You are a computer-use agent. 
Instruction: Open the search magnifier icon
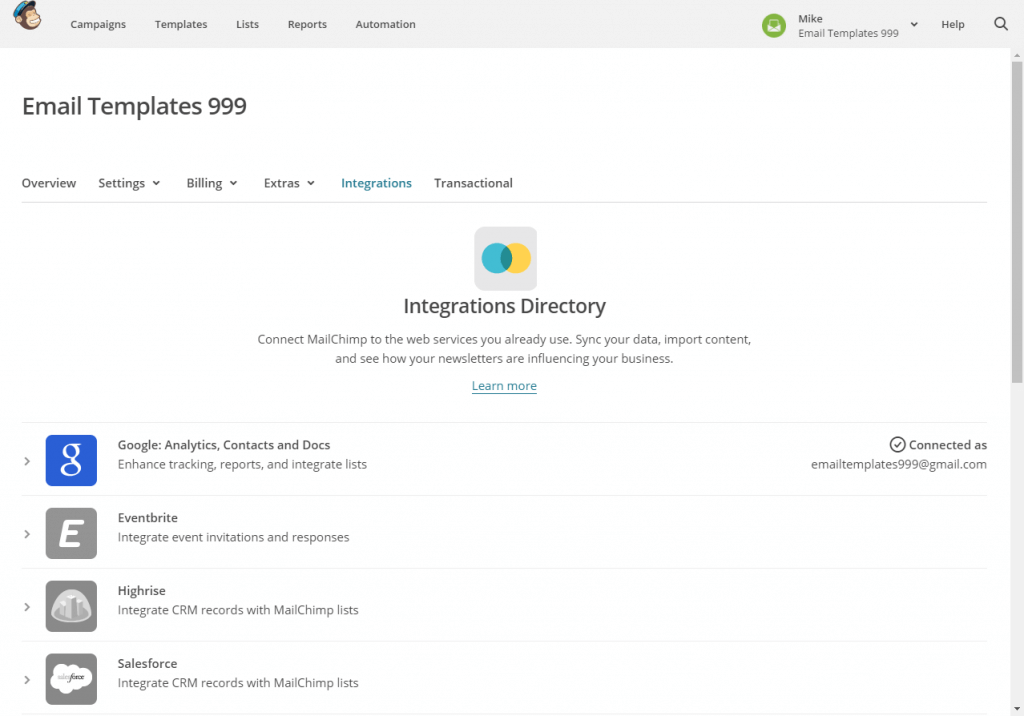click(x=1000, y=24)
